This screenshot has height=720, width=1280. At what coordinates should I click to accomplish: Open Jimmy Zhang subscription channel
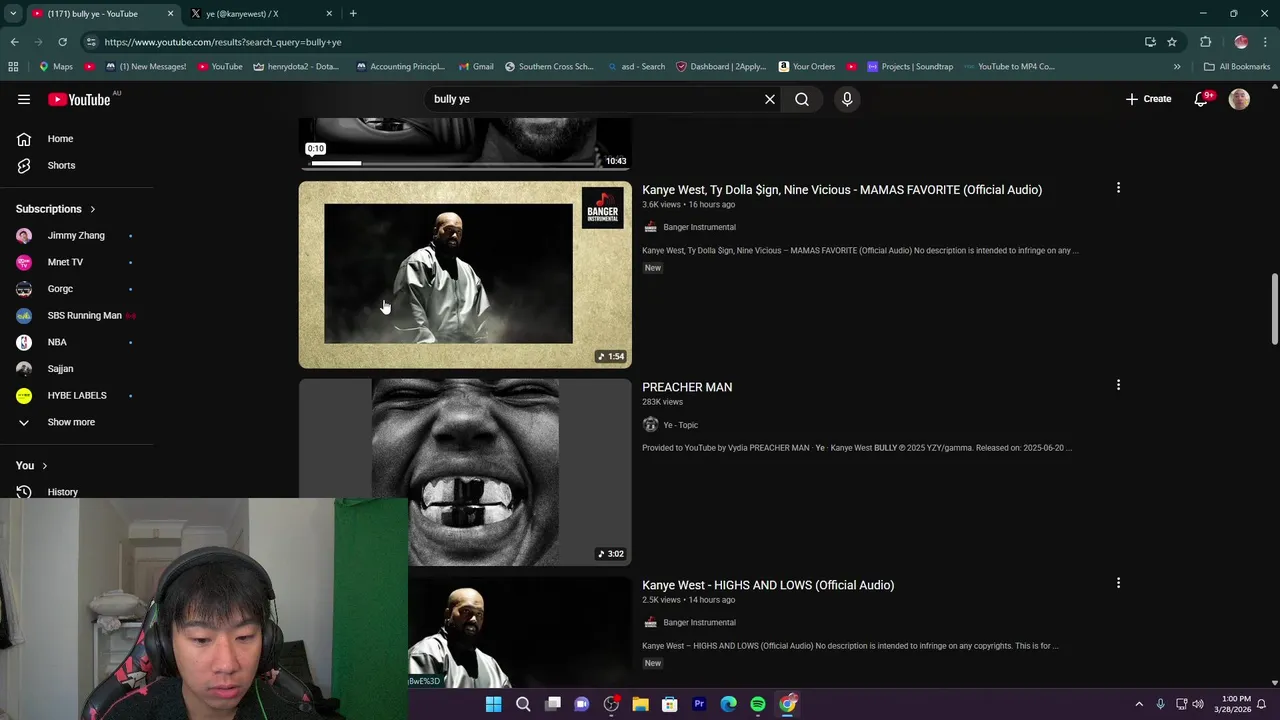coord(77,235)
